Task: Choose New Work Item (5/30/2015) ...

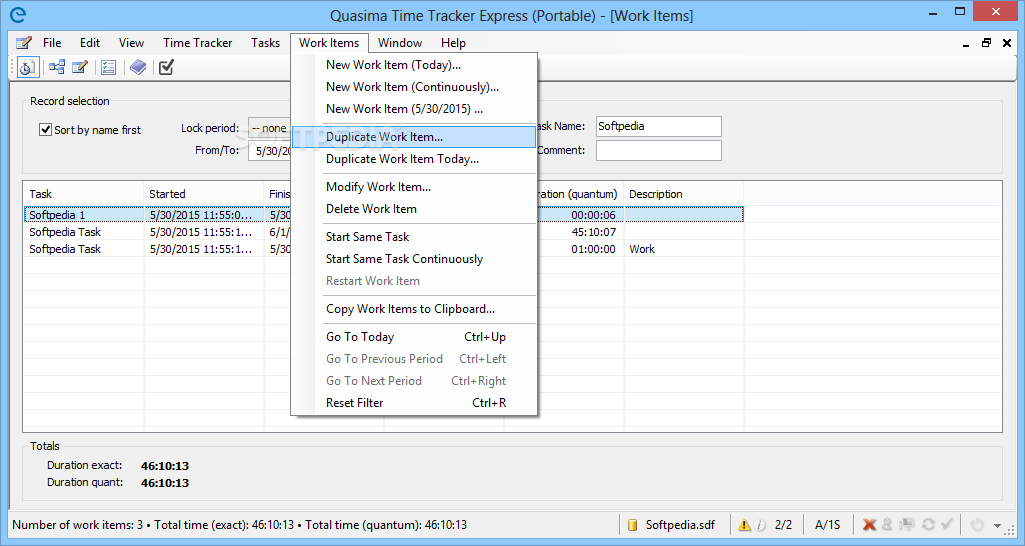Action: 414,109
